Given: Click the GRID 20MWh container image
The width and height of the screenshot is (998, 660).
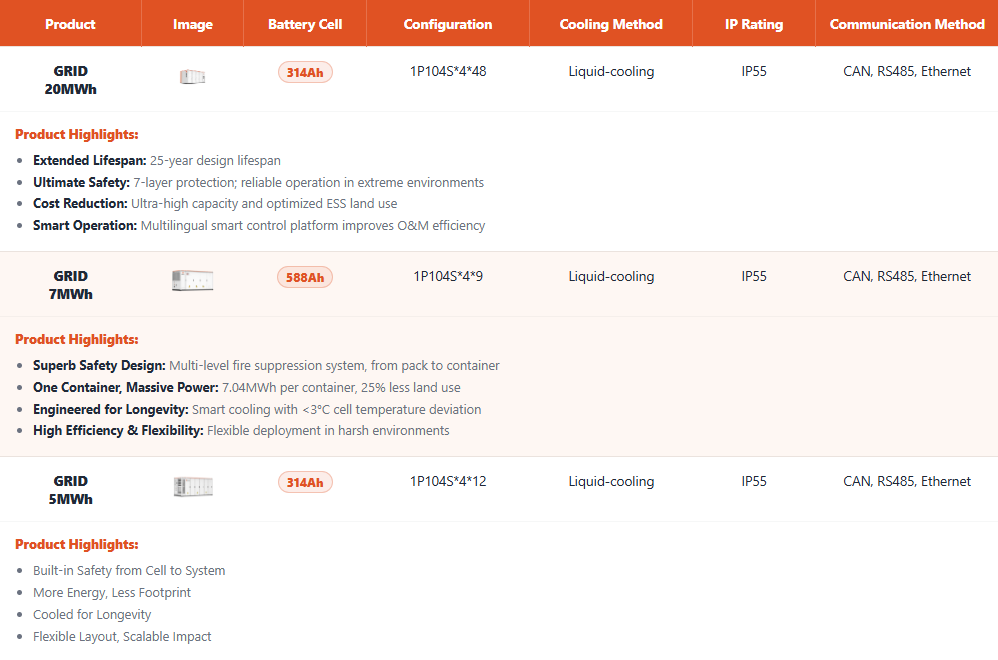Looking at the screenshot, I should click(x=192, y=77).
